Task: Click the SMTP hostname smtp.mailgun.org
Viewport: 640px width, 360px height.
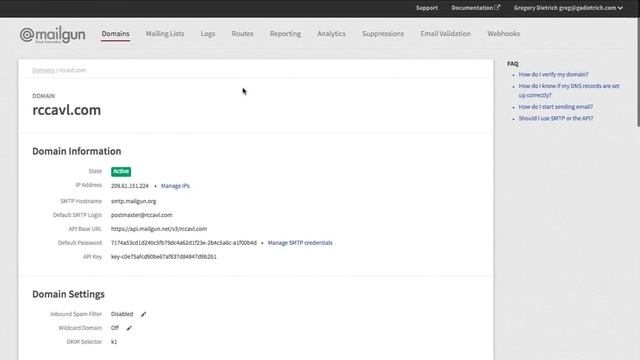Action: (133, 201)
